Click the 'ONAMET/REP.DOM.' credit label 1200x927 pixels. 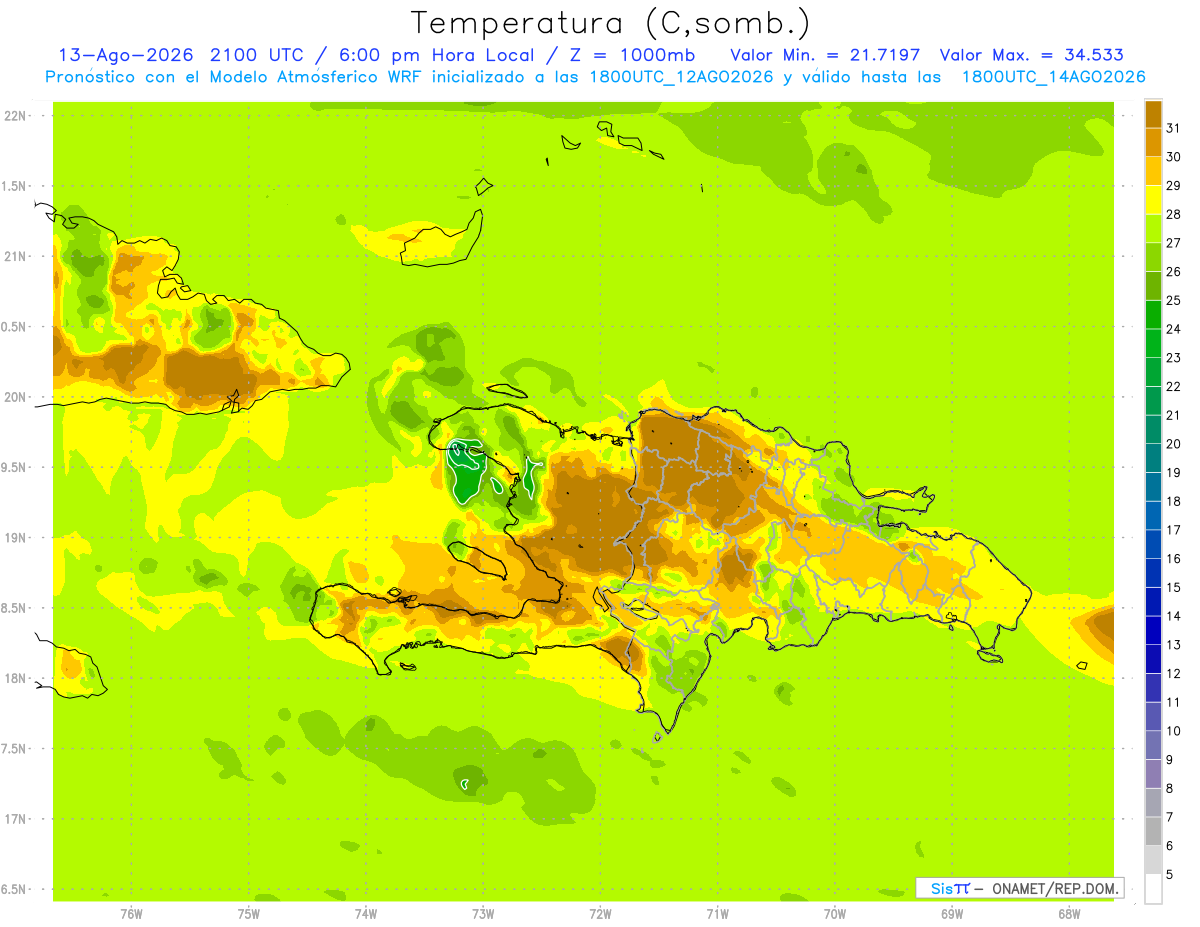[x=1054, y=888]
